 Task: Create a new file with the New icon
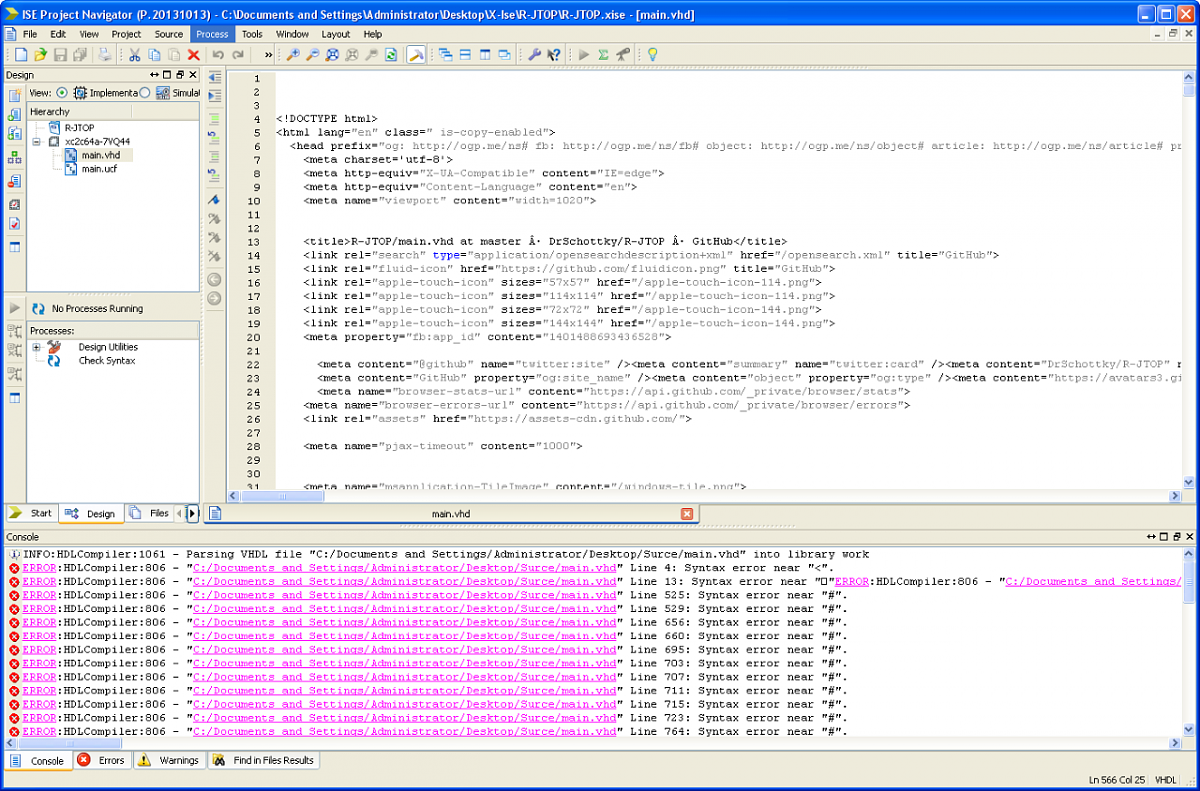[x=22, y=55]
